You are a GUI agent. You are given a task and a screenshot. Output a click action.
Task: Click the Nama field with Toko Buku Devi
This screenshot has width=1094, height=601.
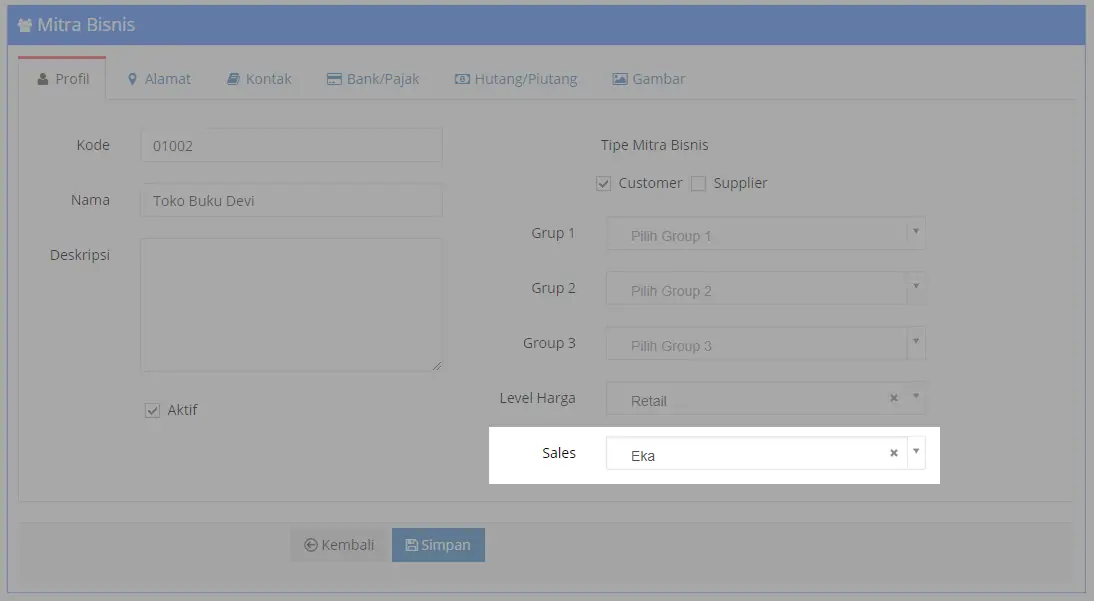click(x=291, y=200)
